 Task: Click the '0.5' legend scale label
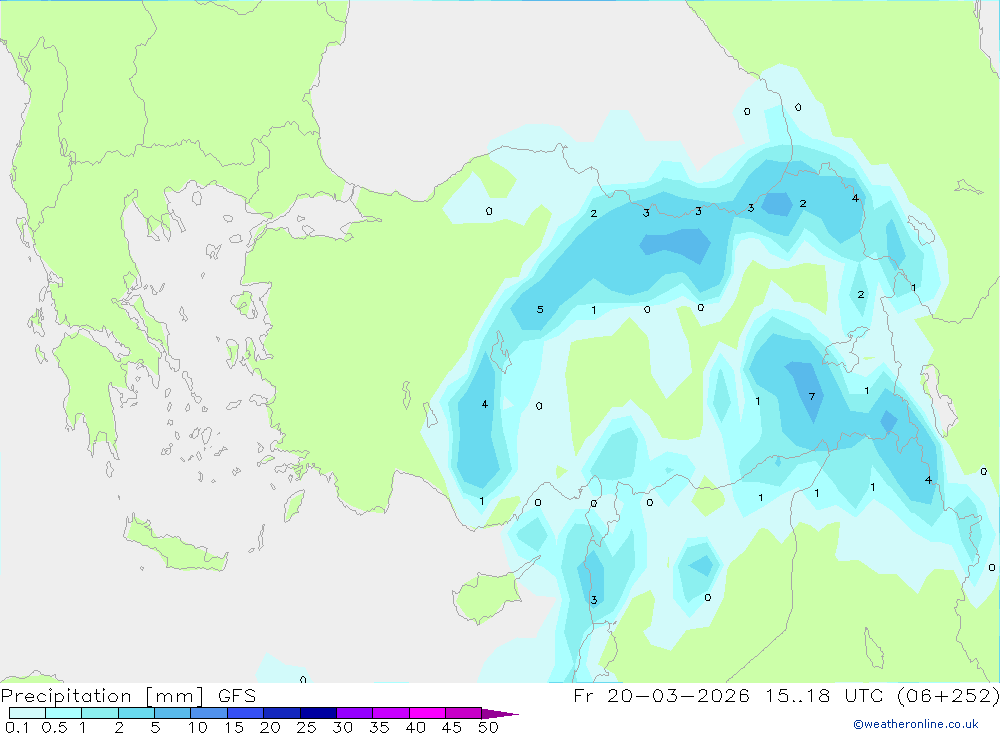55,727
